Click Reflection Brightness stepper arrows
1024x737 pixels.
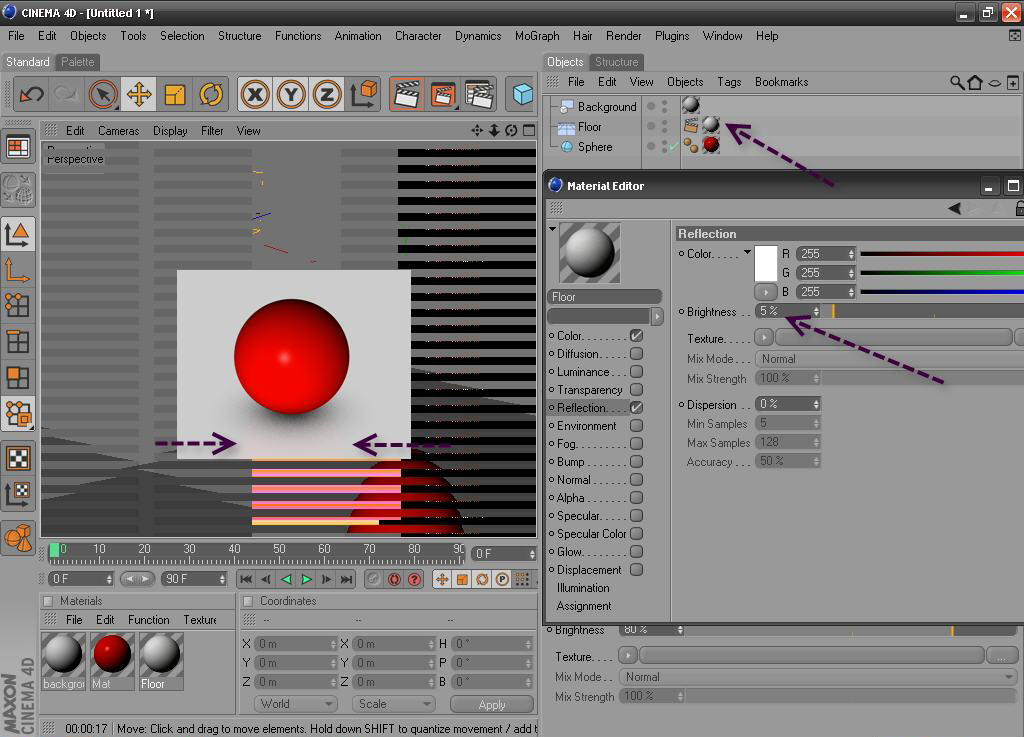816,311
